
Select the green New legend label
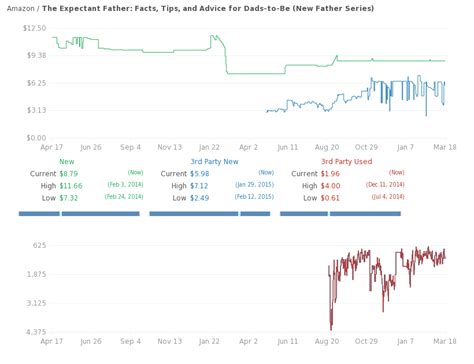click(x=67, y=162)
